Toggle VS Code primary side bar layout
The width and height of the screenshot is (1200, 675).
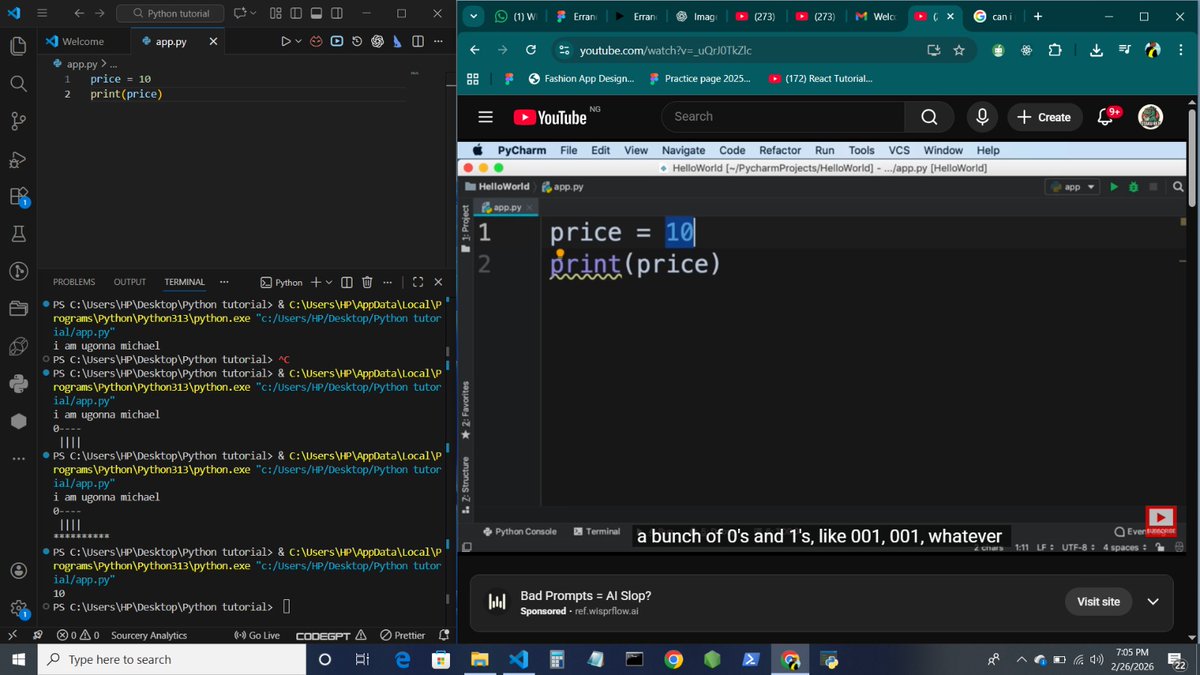point(295,14)
